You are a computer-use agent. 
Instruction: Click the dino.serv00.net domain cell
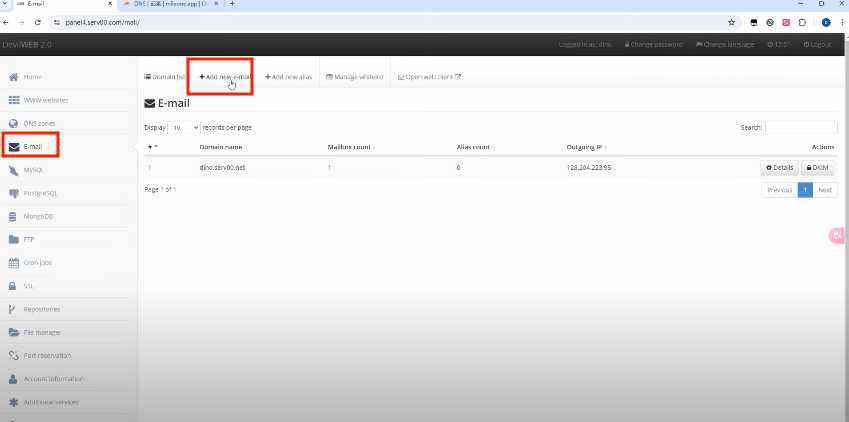[222, 168]
